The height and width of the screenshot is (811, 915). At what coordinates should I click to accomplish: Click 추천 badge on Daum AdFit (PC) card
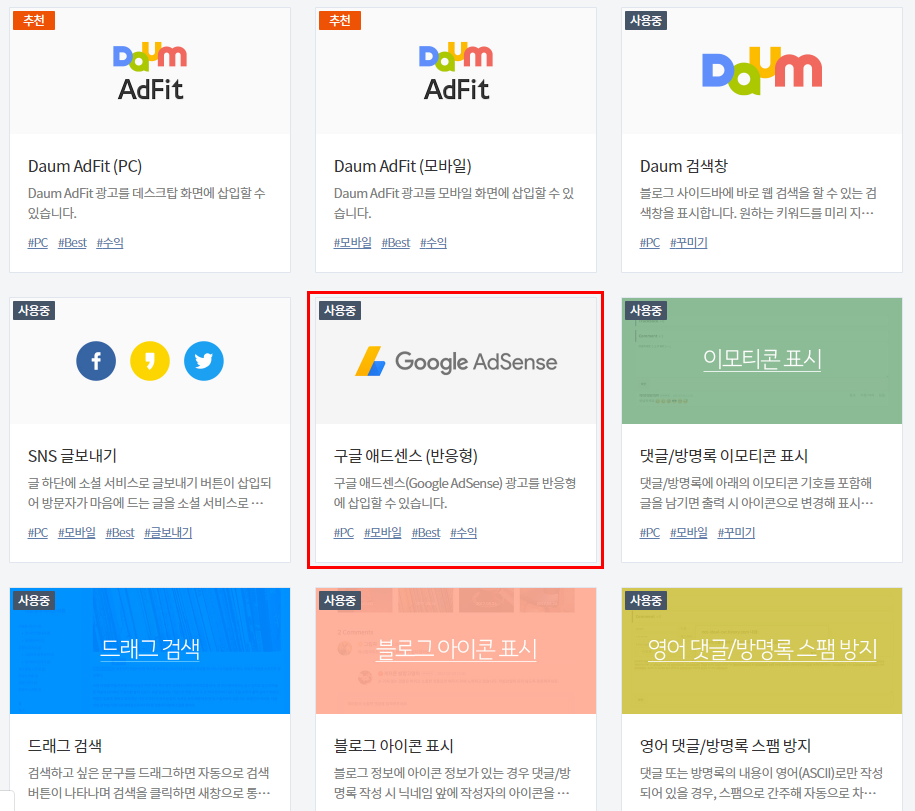tap(34, 20)
